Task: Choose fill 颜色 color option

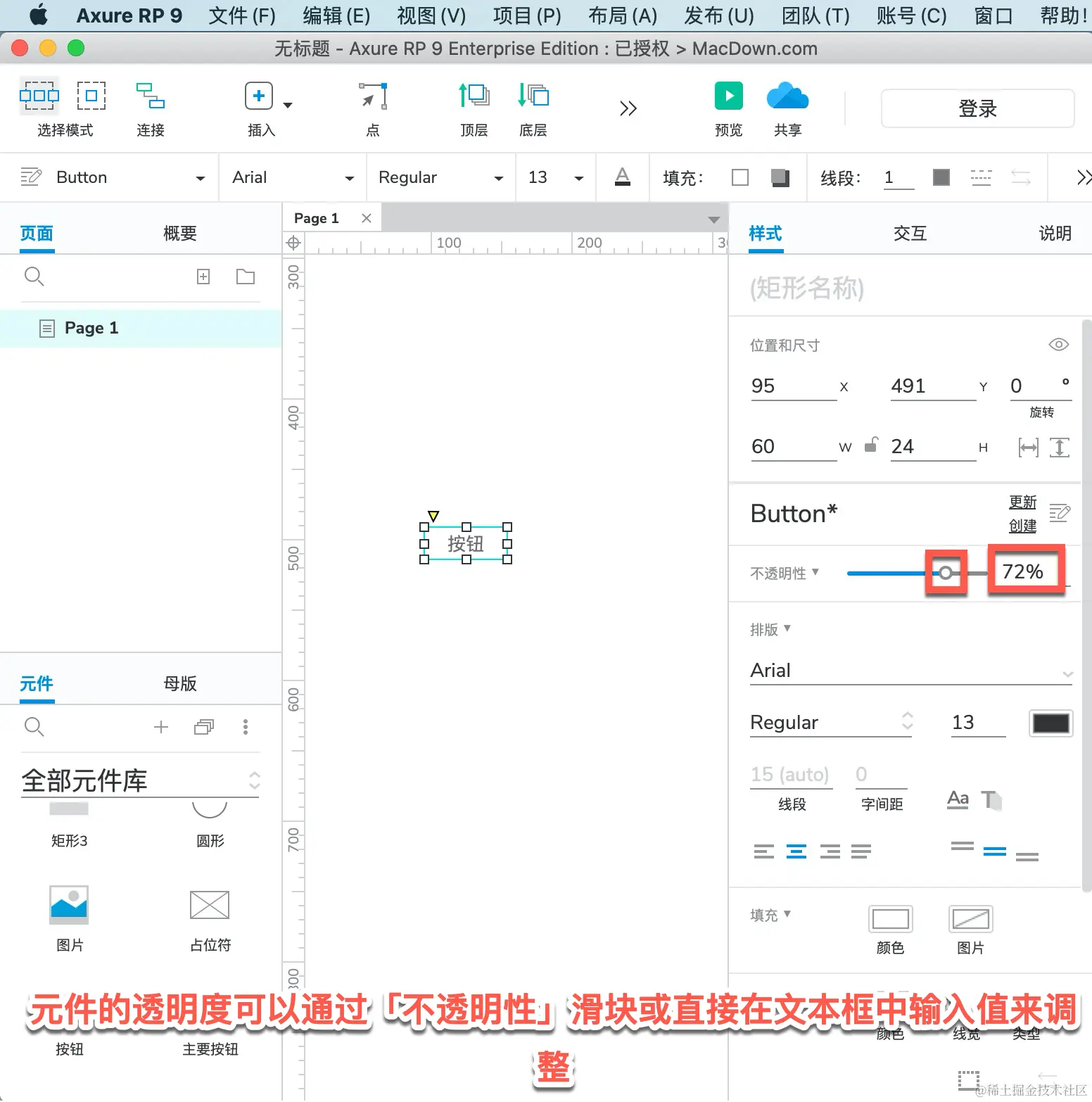Action: coord(891,920)
